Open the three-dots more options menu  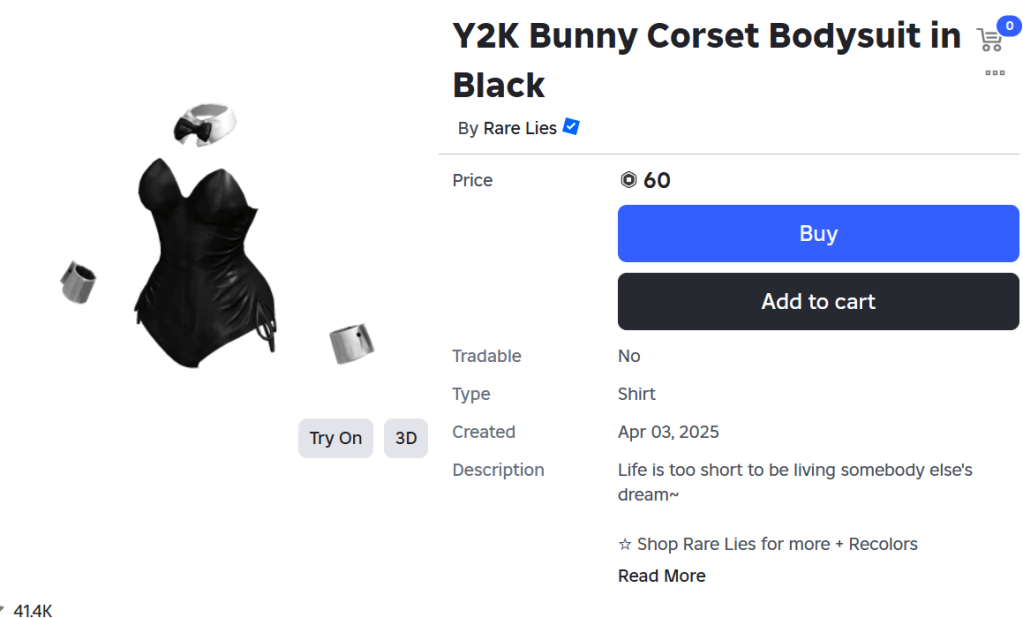point(994,73)
